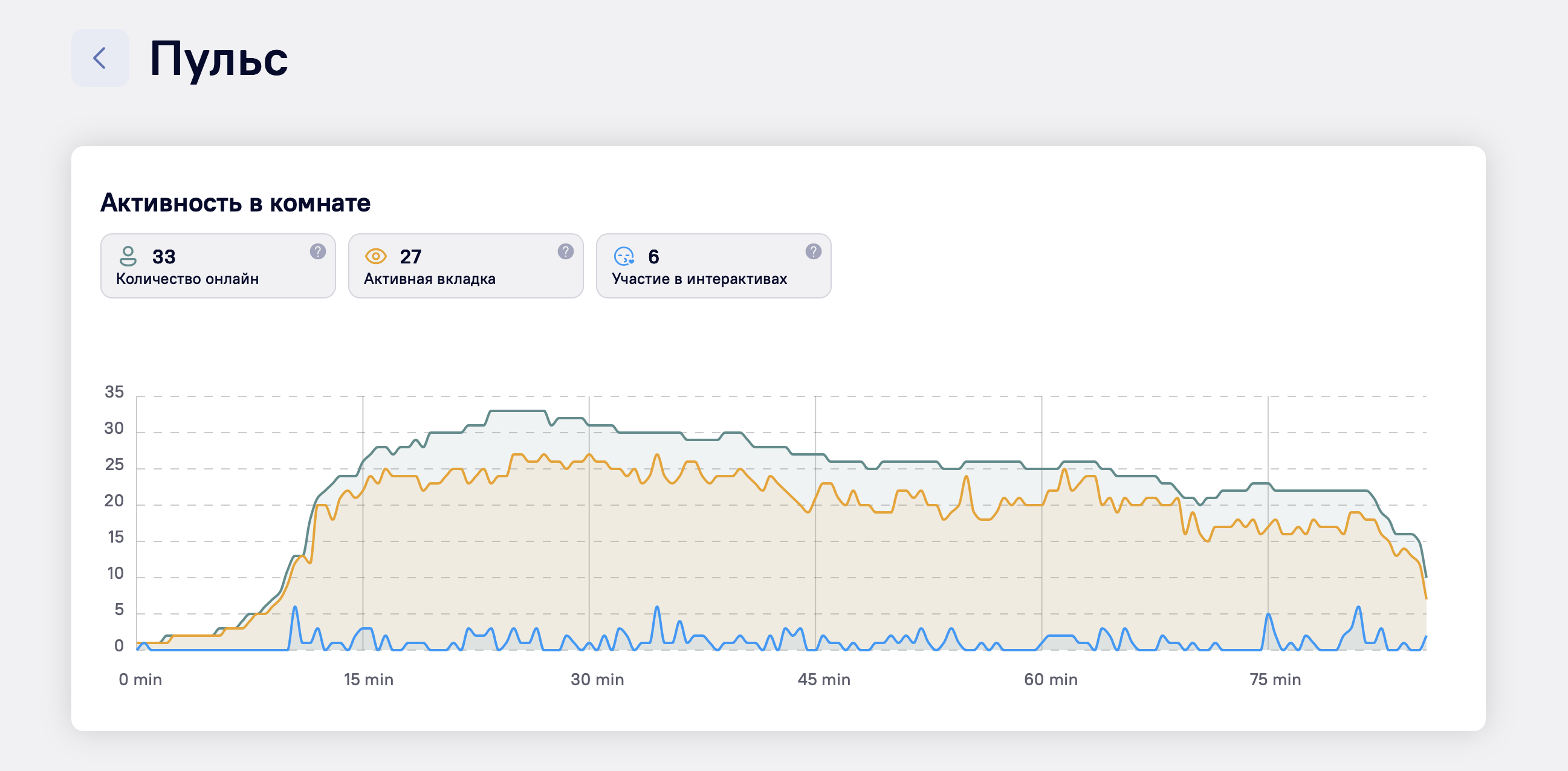The image size is (1568, 771).
Task: Click the 0 min axis label
Action: tap(140, 679)
